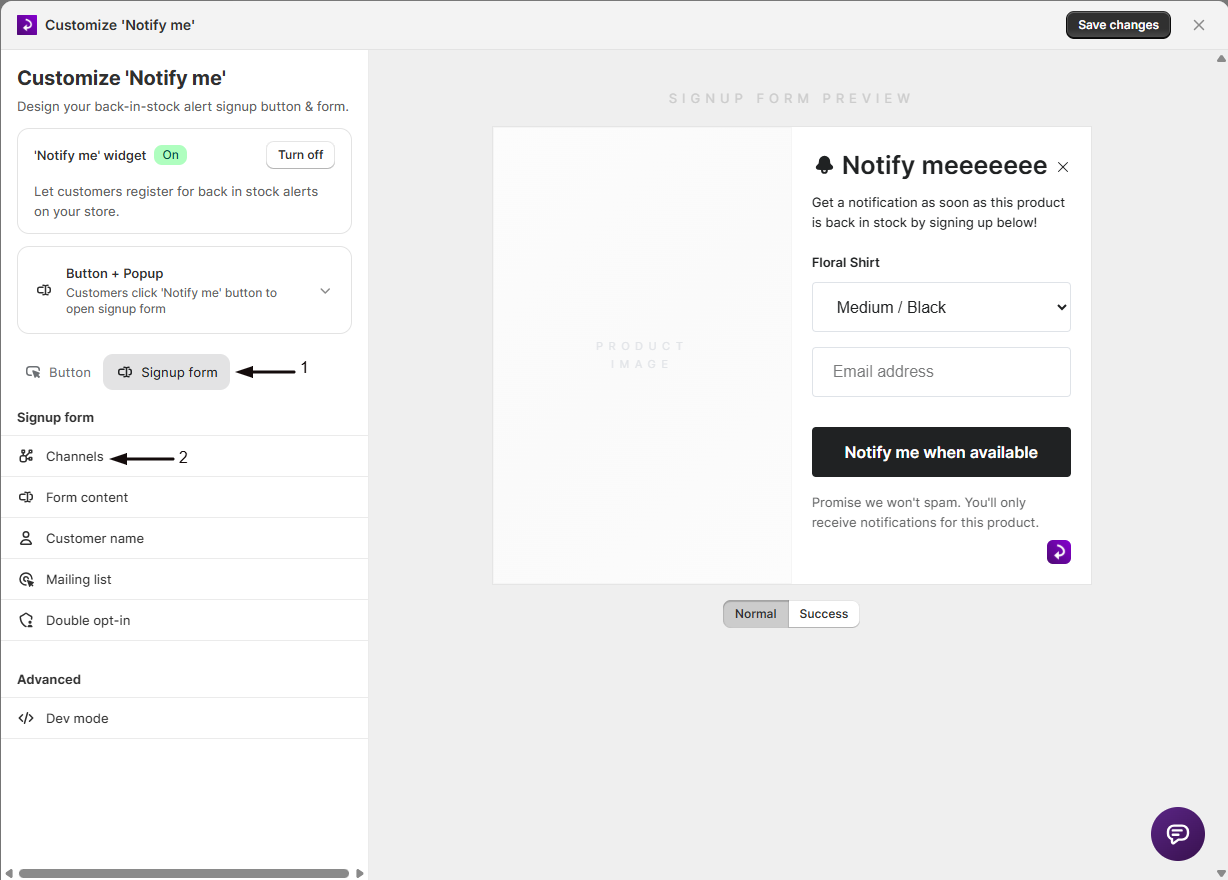Open the Customer name settings
The width and height of the screenshot is (1228, 880).
pos(184,538)
